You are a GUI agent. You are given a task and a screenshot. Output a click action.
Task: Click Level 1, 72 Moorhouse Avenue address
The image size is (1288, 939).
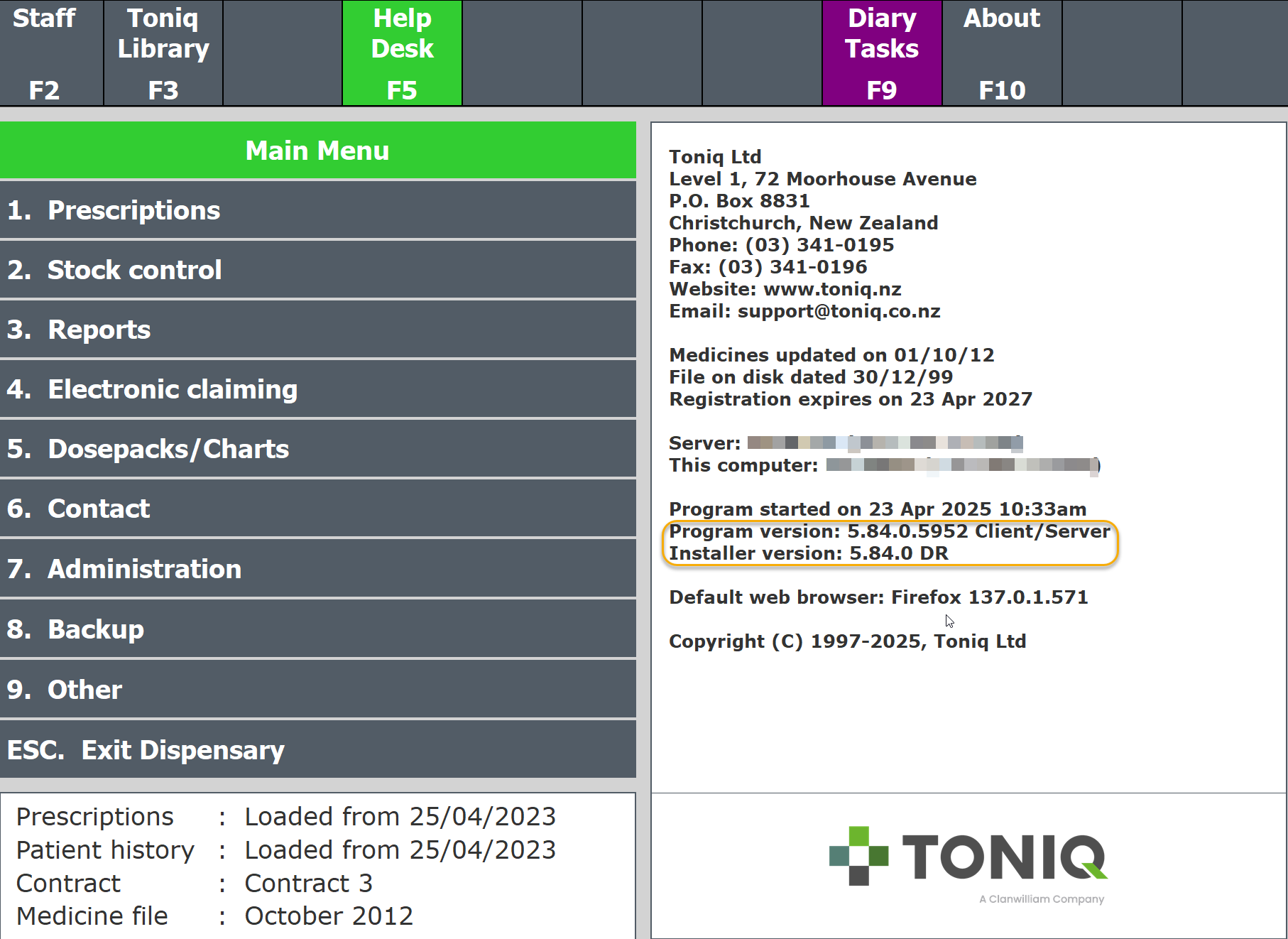tap(823, 179)
